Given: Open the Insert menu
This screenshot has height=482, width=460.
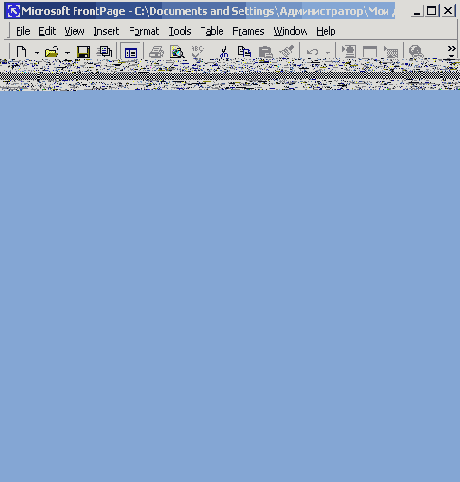Looking at the screenshot, I should pyautogui.click(x=106, y=31).
